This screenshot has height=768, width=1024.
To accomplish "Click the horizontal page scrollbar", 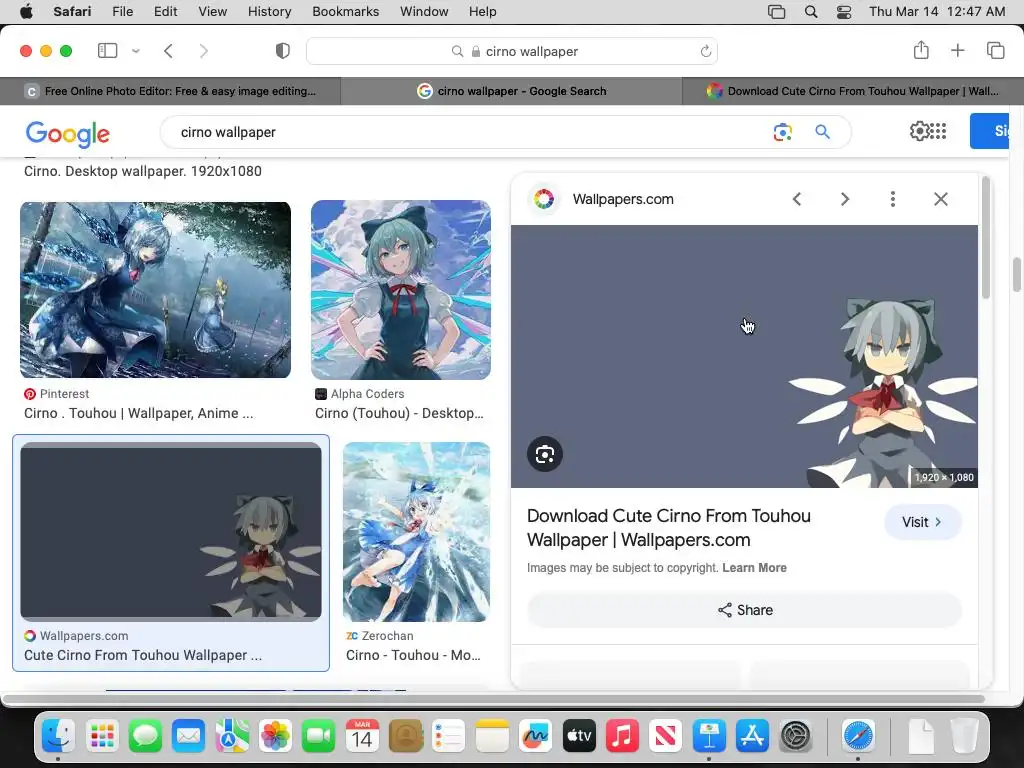I will click(495, 699).
